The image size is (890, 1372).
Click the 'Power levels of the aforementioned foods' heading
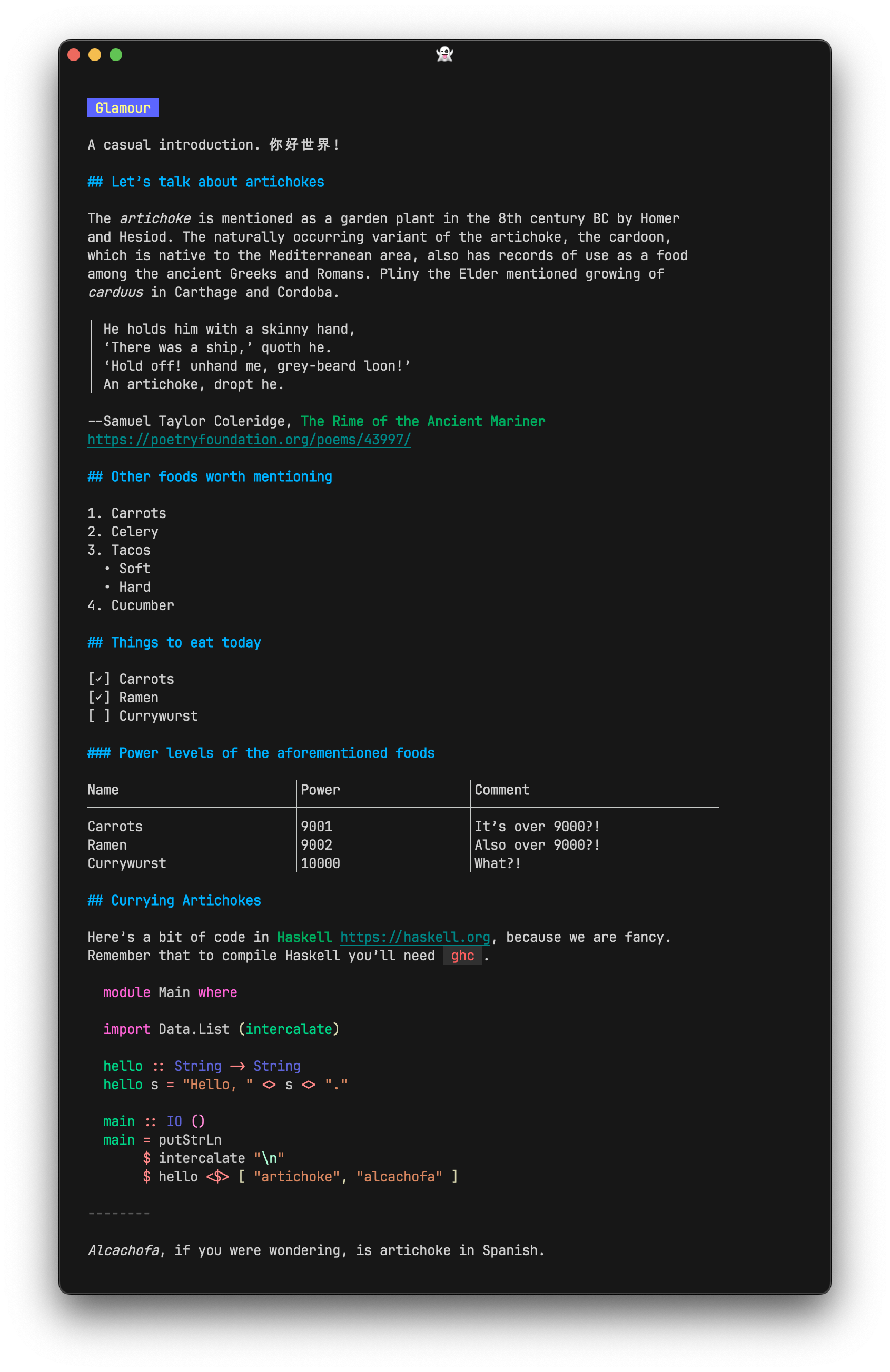[261, 753]
